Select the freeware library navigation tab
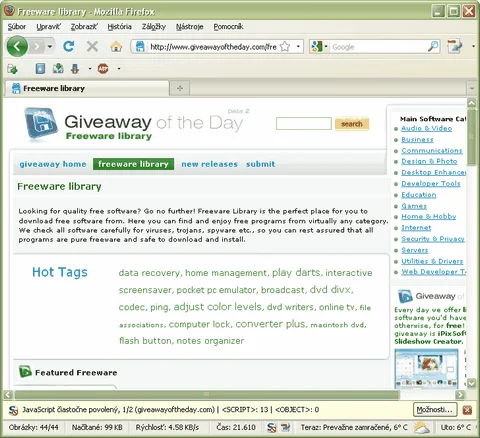The height and width of the screenshot is (438, 480). [133, 164]
